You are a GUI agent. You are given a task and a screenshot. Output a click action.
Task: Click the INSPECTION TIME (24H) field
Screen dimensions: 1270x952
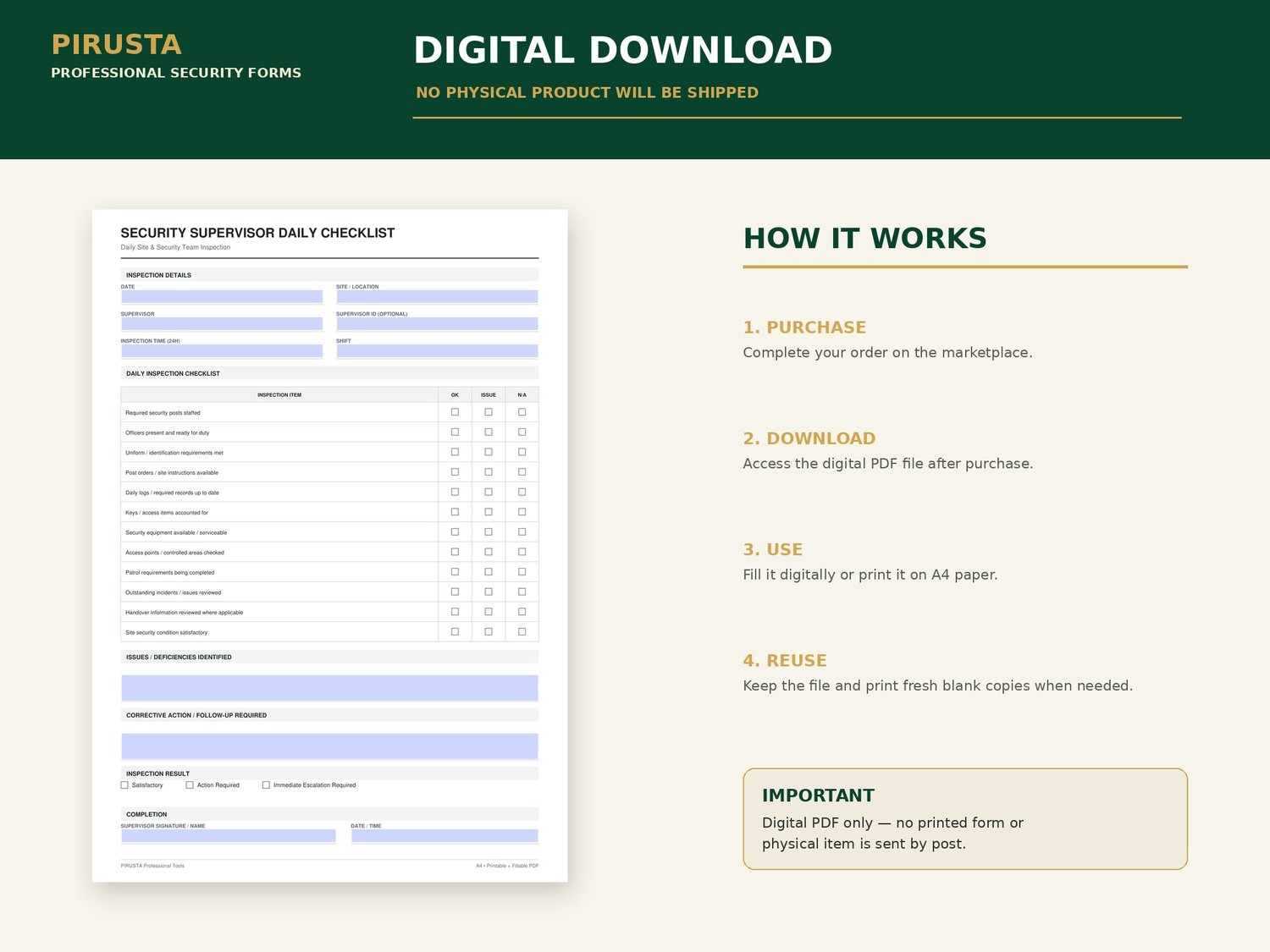(x=222, y=351)
